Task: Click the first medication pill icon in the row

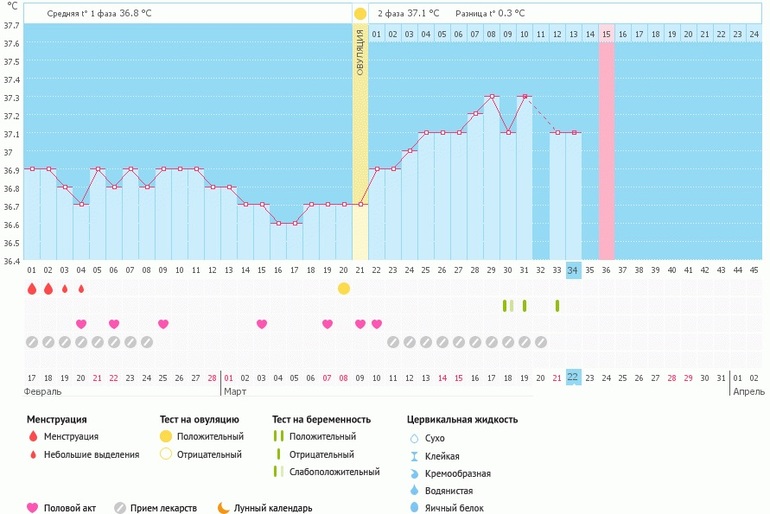Action: pyautogui.click(x=32, y=342)
